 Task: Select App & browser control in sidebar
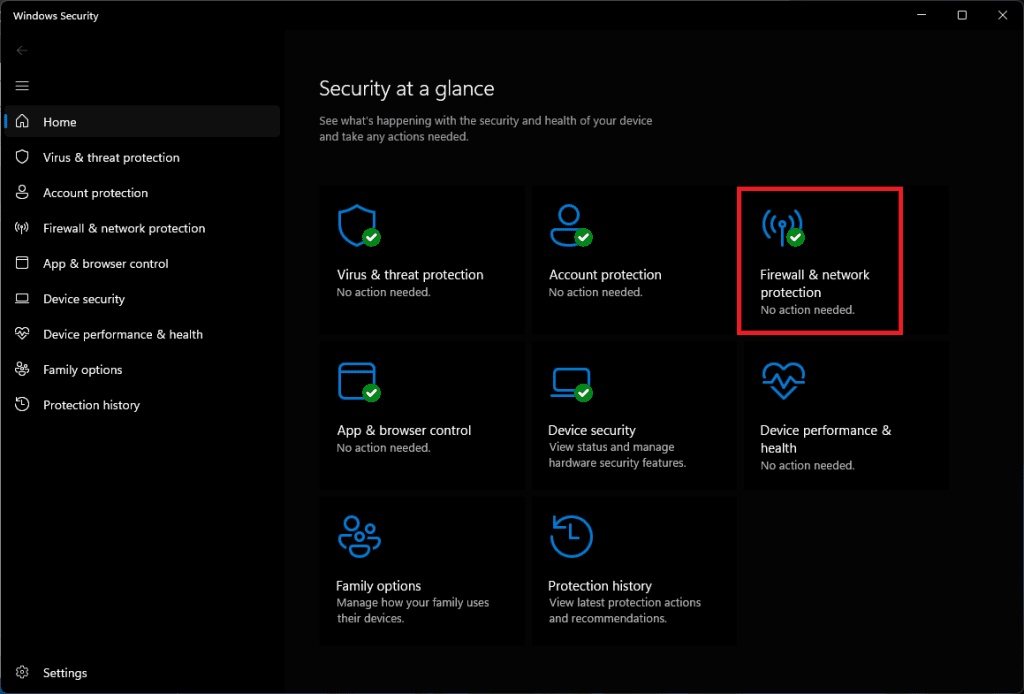coord(105,264)
